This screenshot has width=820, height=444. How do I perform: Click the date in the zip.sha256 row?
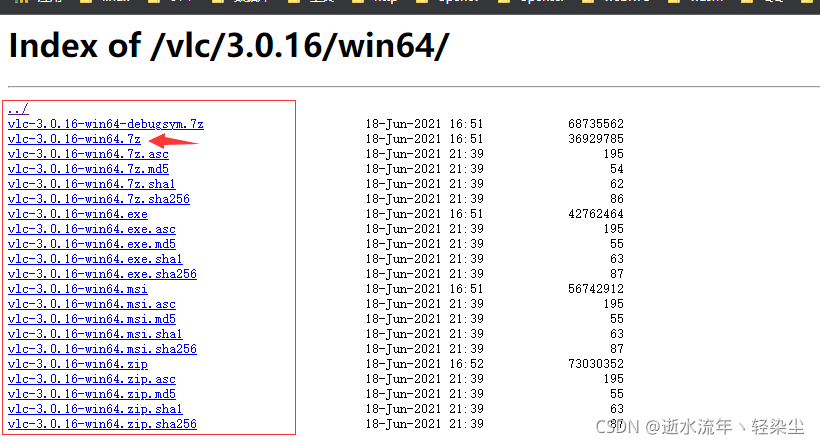(425, 424)
